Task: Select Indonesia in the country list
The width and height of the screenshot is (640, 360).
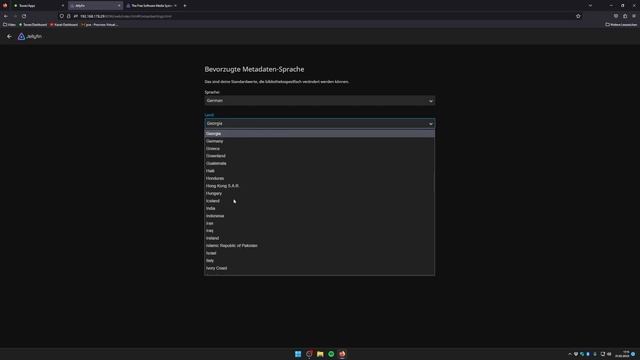Action: [320, 216]
